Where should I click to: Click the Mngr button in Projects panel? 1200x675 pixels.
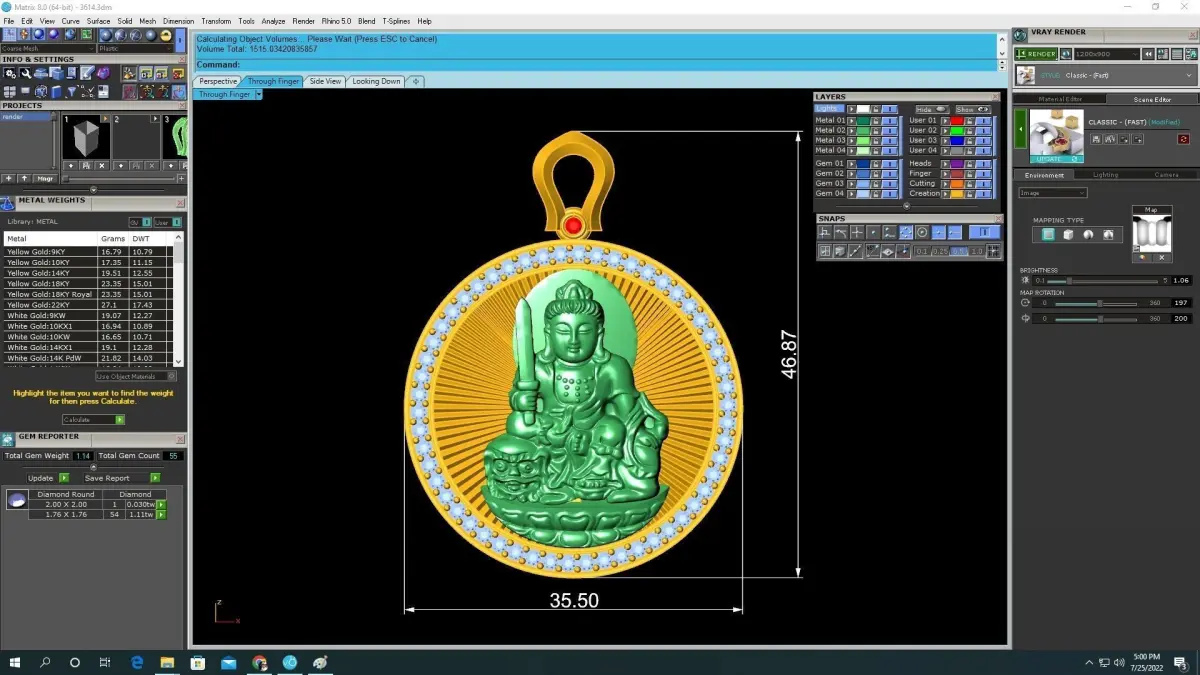pos(45,179)
